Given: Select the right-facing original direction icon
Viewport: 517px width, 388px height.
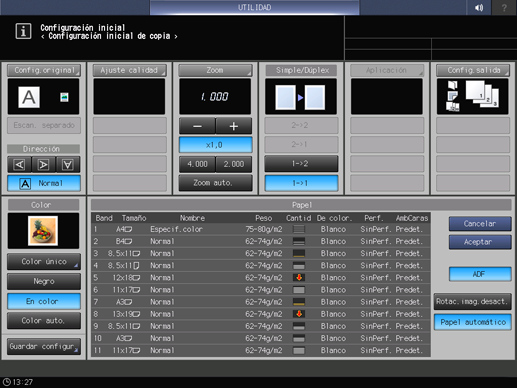Looking at the screenshot, I should coord(43,165).
